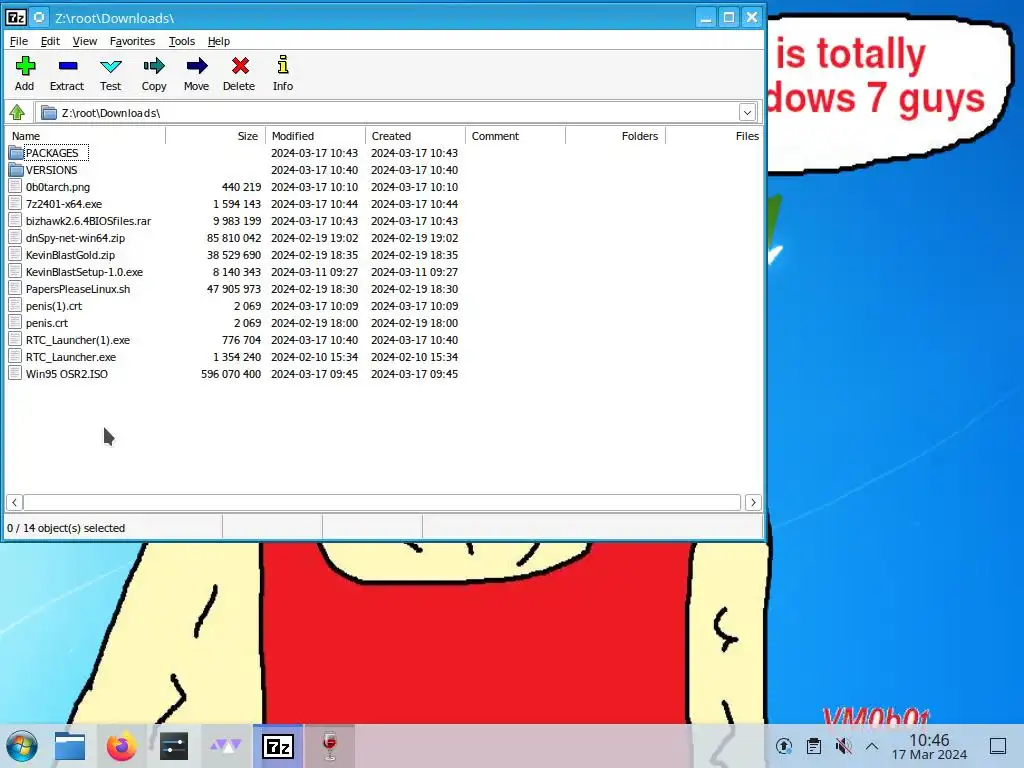Click the 7-Zip taskbar button

pos(278,746)
